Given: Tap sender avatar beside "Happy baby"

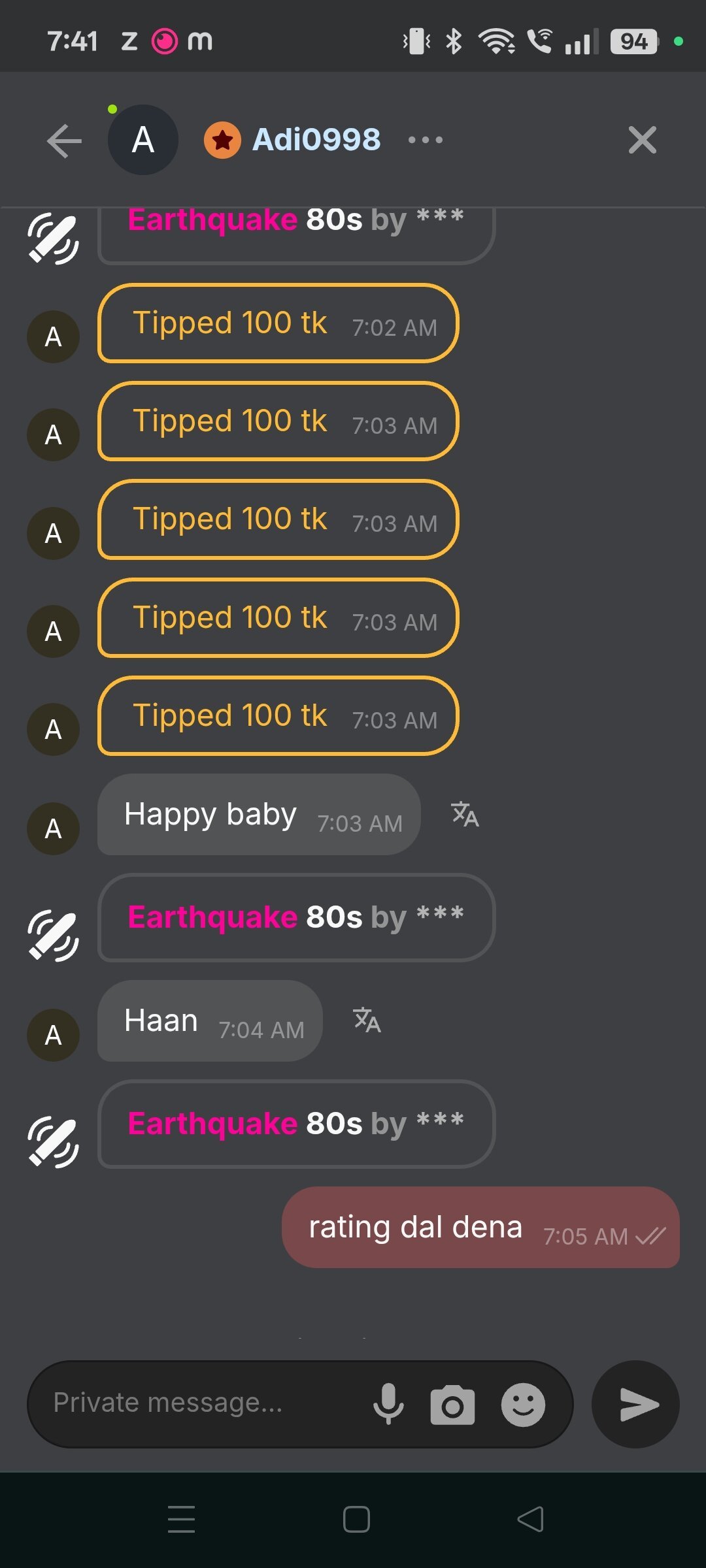Looking at the screenshot, I should (x=53, y=828).
